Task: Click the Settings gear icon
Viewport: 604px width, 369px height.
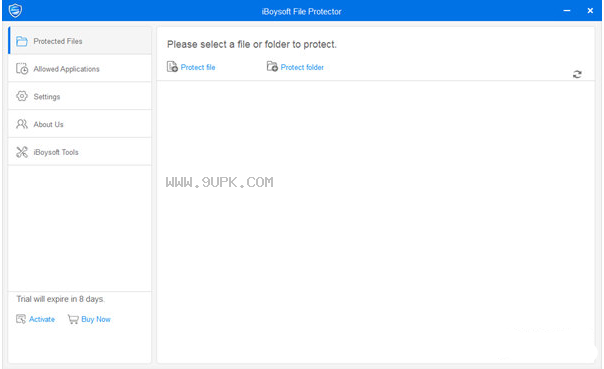Action: [22, 96]
